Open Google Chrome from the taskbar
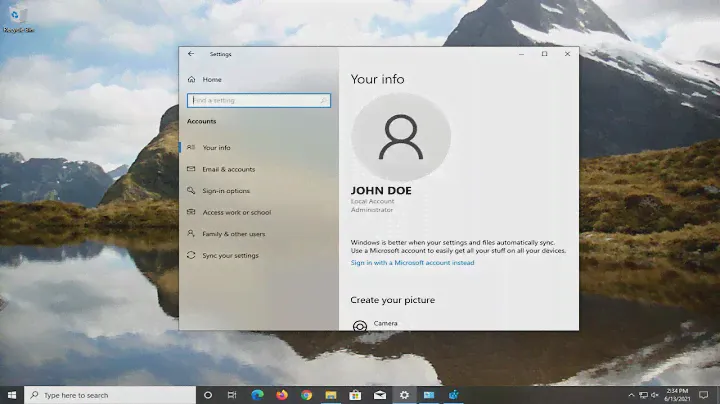This screenshot has height=404, width=720. (x=306, y=395)
